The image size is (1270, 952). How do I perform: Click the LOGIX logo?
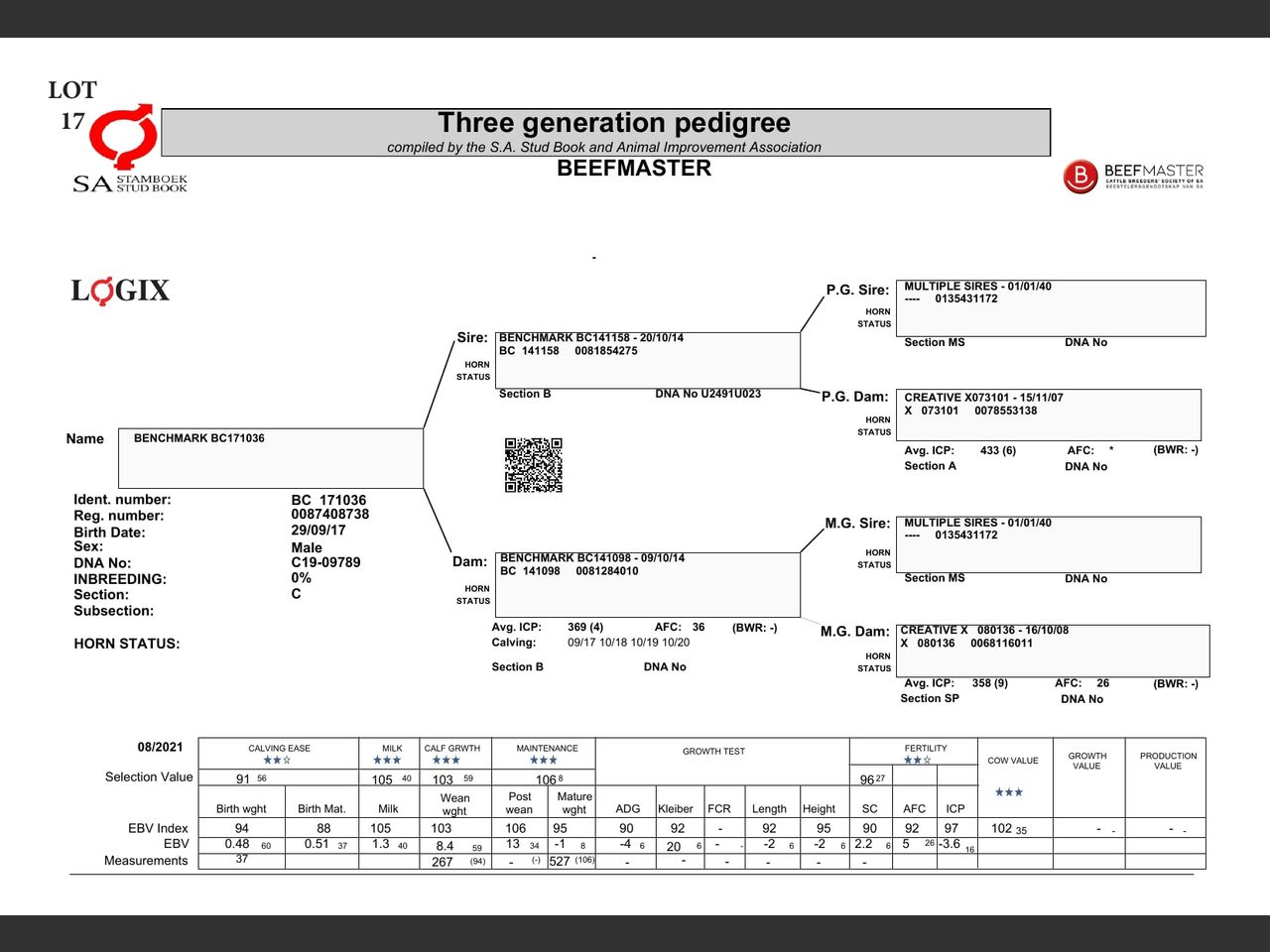pyautogui.click(x=120, y=291)
